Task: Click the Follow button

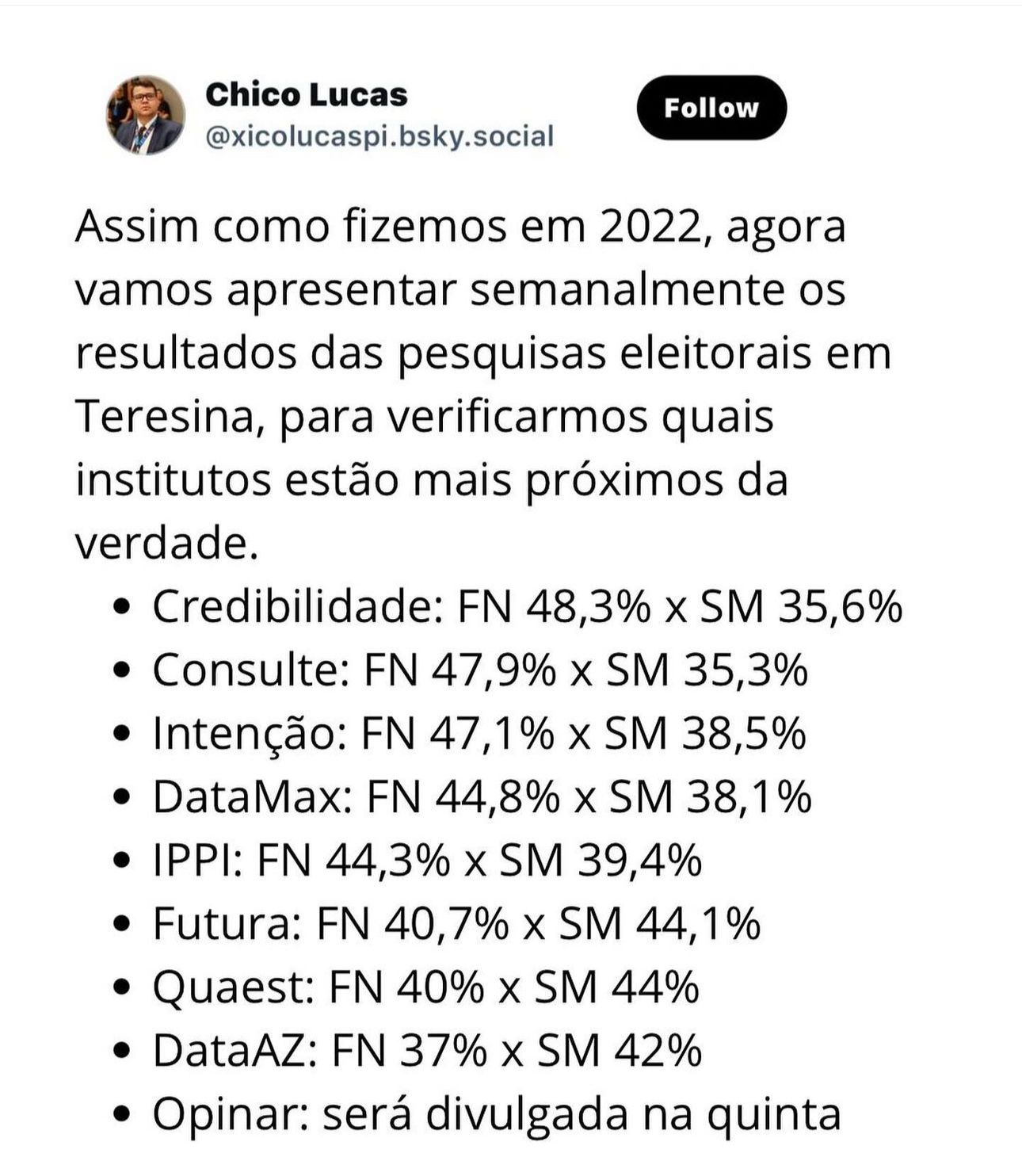Action: (x=711, y=108)
